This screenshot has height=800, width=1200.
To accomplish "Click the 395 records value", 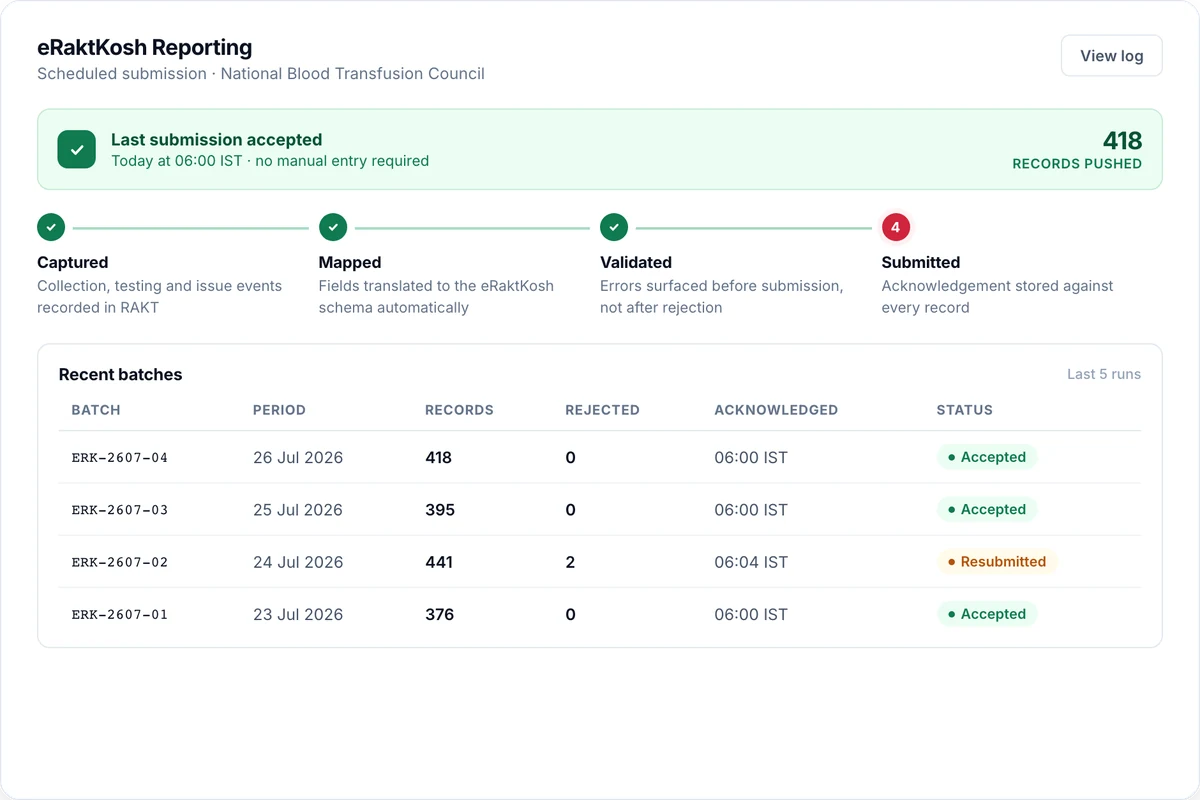I will pyautogui.click(x=440, y=510).
